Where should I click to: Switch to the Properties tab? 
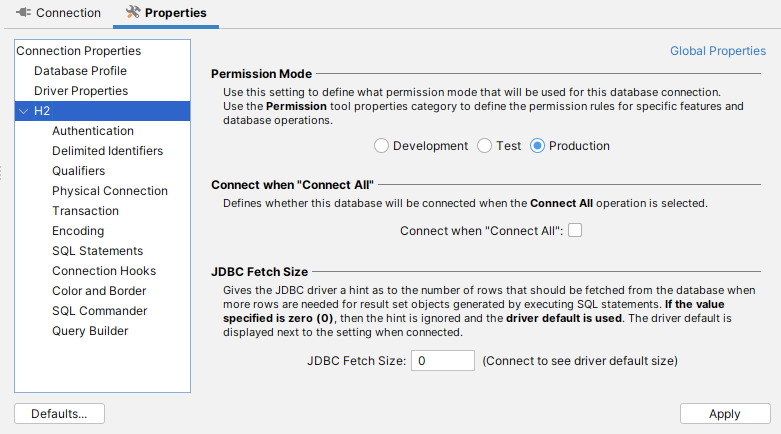tap(166, 13)
